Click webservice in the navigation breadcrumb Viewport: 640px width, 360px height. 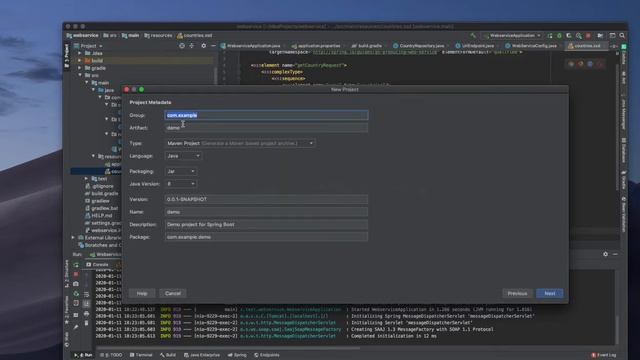point(83,36)
